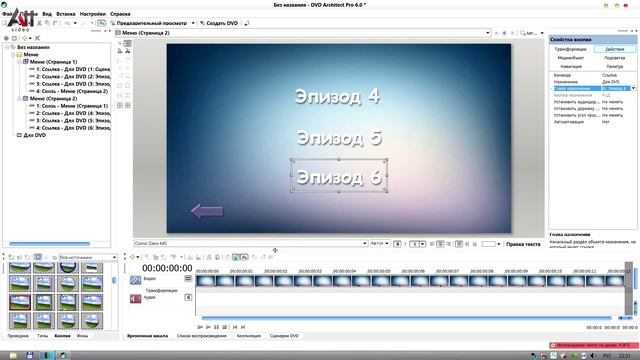This screenshot has height=360, width=640.
Task: Open the Справка menu
Action: point(120,14)
